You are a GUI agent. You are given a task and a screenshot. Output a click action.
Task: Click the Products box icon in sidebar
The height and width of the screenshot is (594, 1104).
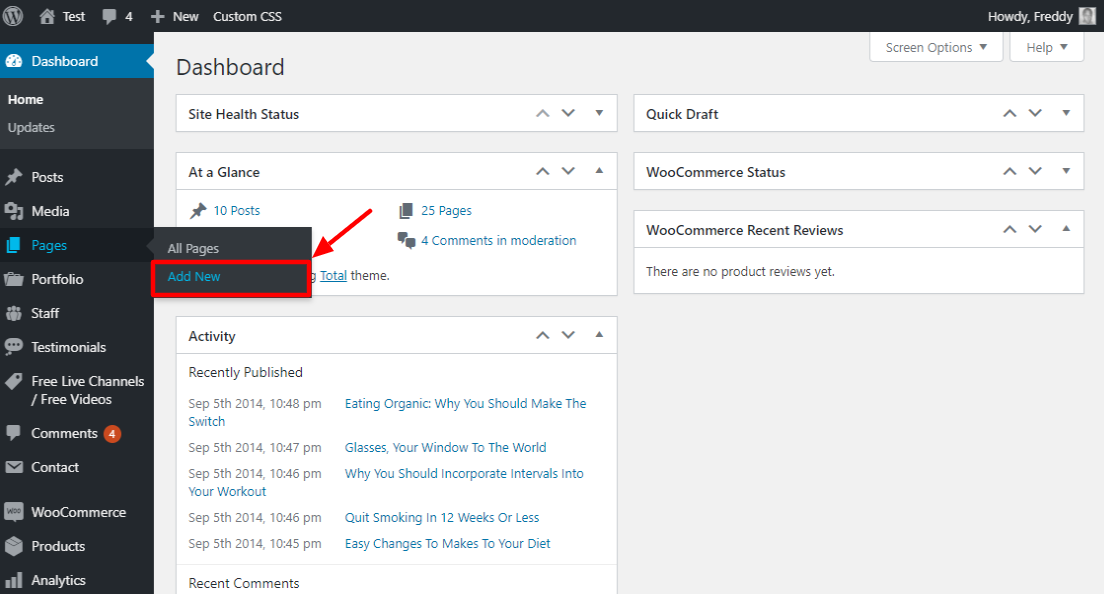(14, 546)
